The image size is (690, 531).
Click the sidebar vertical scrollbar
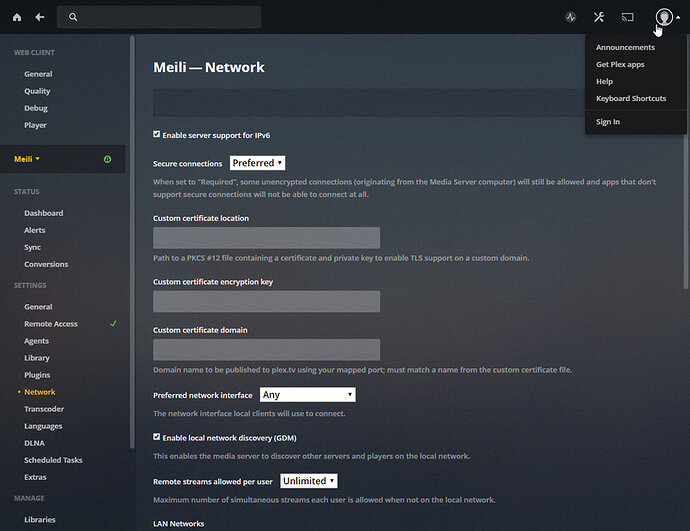(132, 242)
